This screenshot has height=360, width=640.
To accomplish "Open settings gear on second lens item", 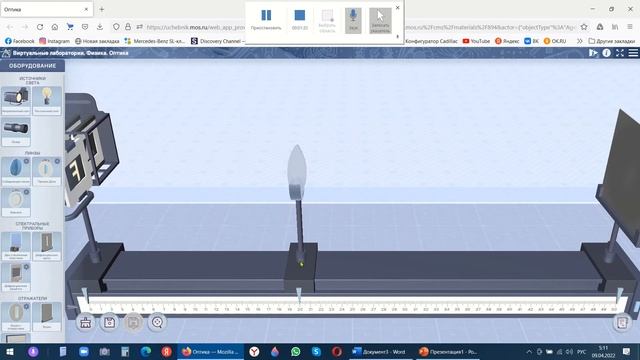I will (x=57, y=161).
